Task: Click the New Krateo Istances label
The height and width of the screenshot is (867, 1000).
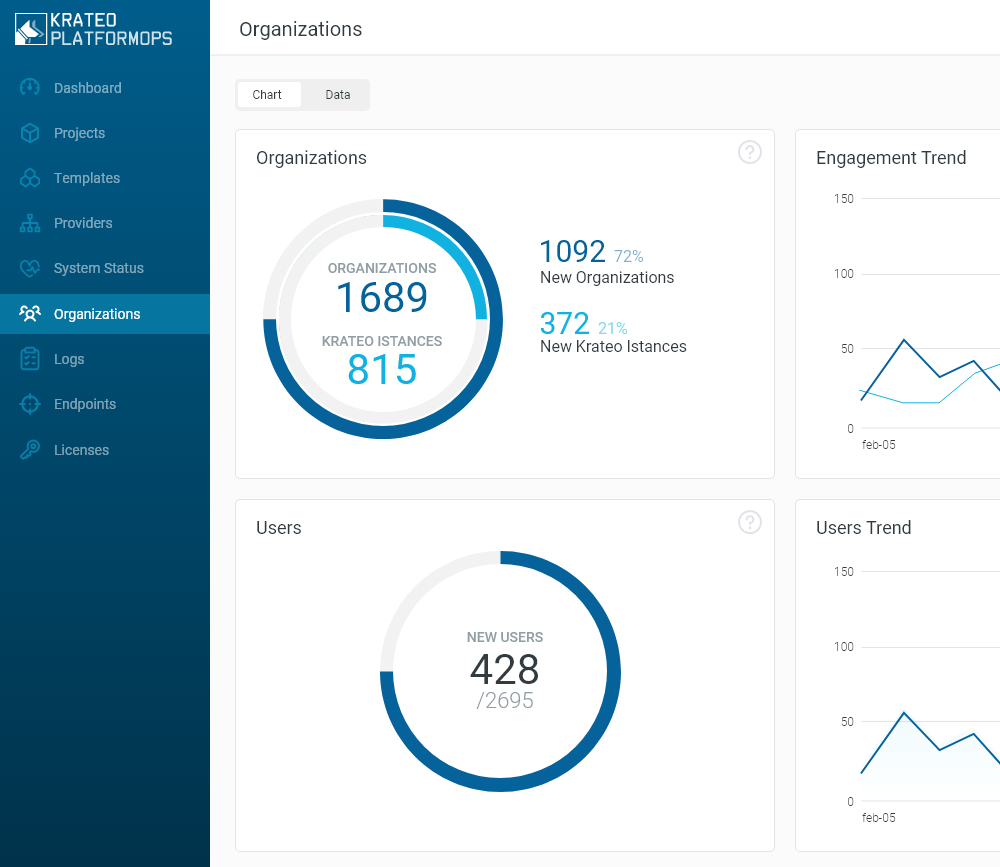Action: point(613,347)
